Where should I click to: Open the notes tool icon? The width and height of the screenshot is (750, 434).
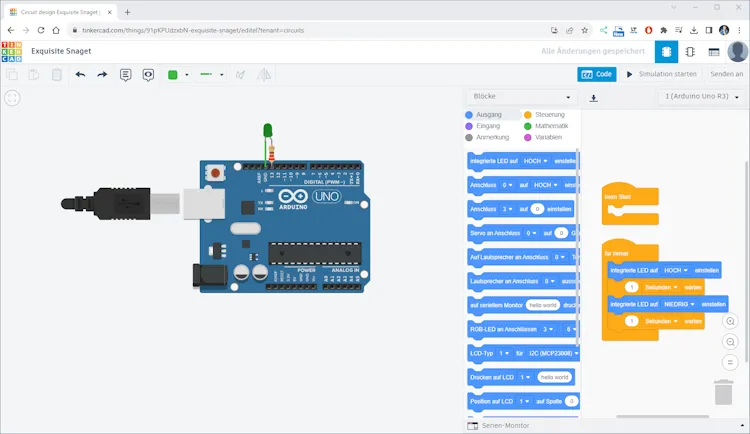(x=126, y=75)
